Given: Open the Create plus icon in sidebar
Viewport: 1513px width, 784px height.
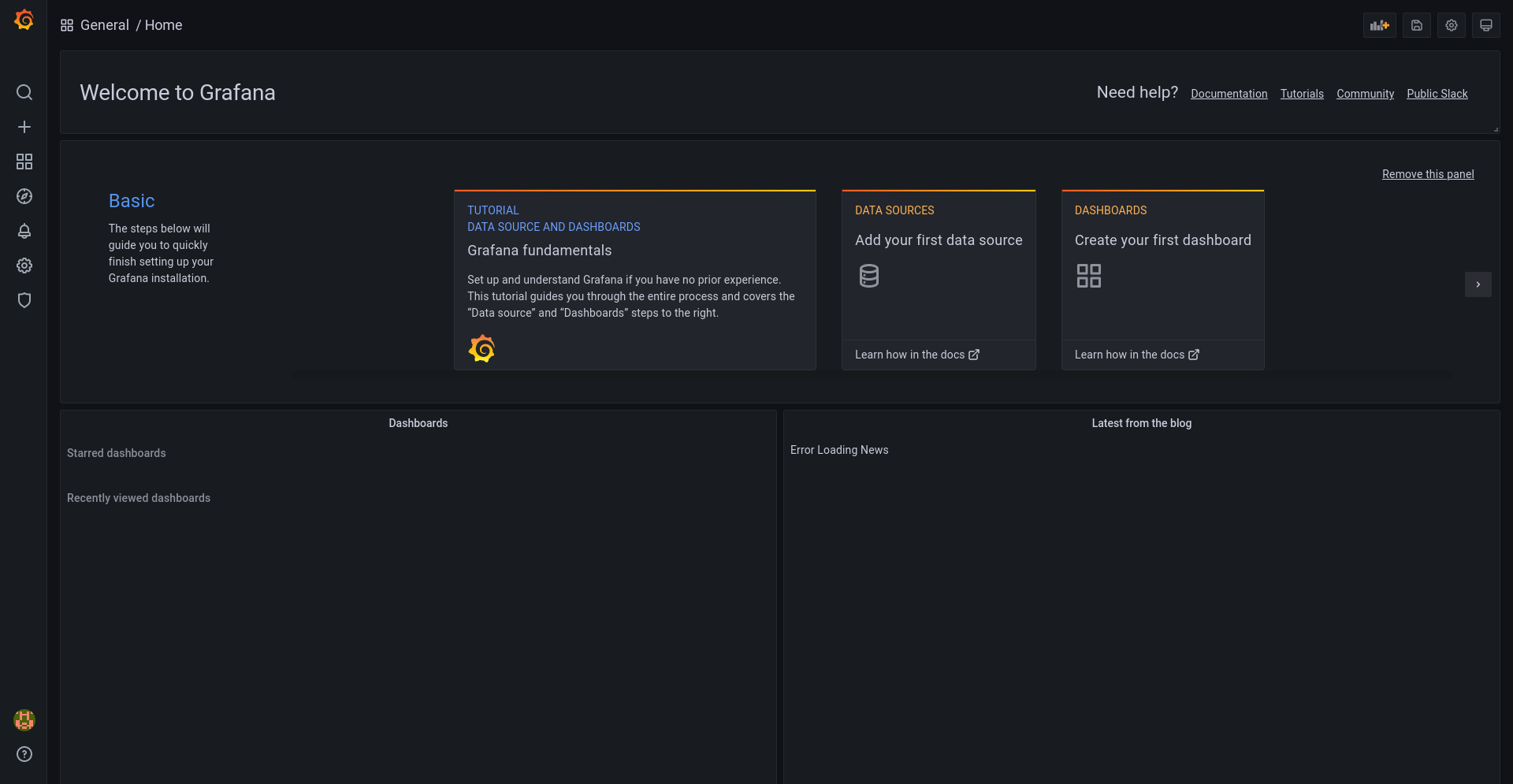Looking at the screenshot, I should coord(24,127).
